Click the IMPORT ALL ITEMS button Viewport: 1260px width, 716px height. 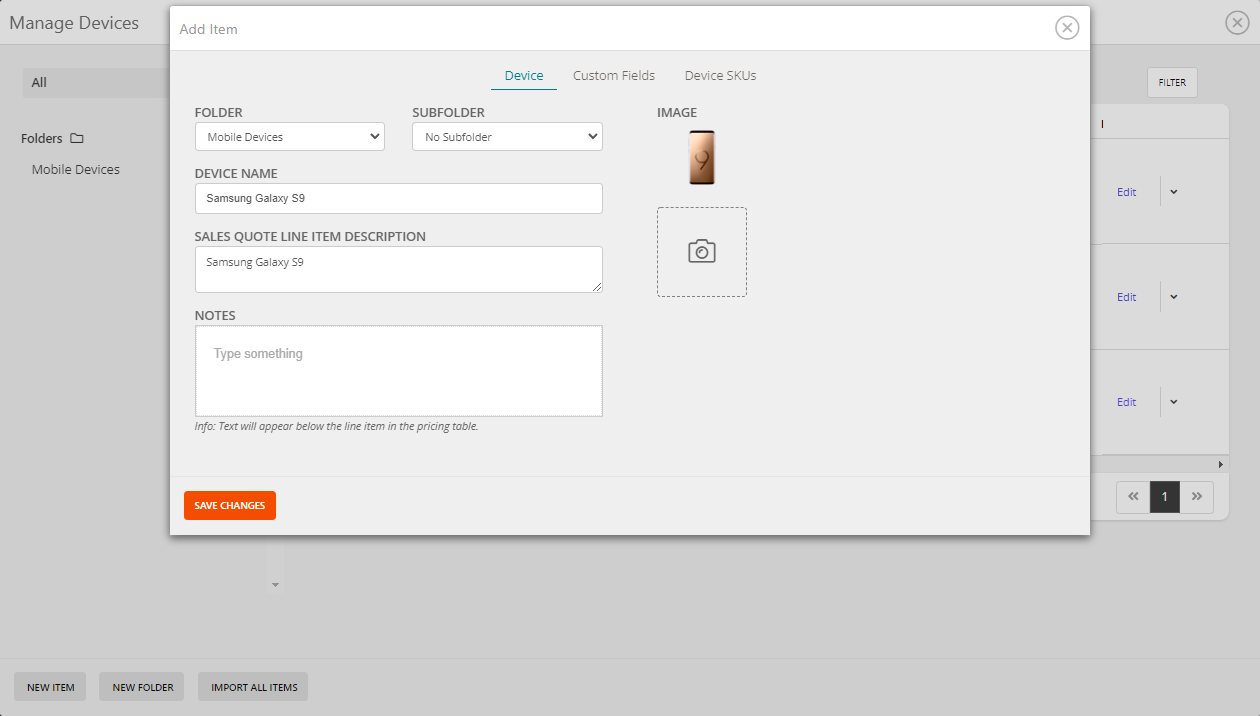pyautogui.click(x=252, y=687)
